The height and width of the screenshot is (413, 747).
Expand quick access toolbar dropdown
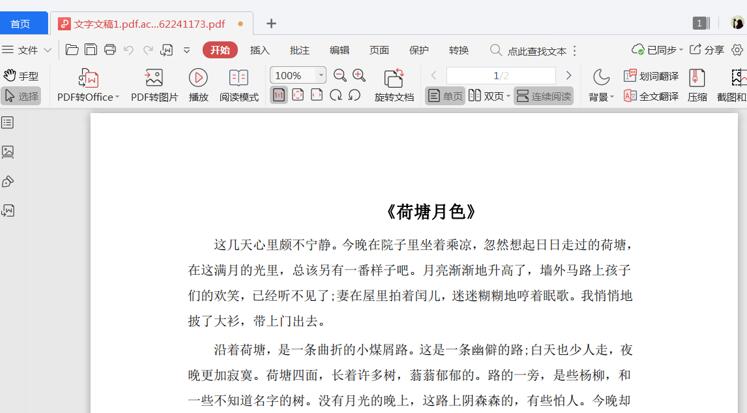tap(187, 50)
